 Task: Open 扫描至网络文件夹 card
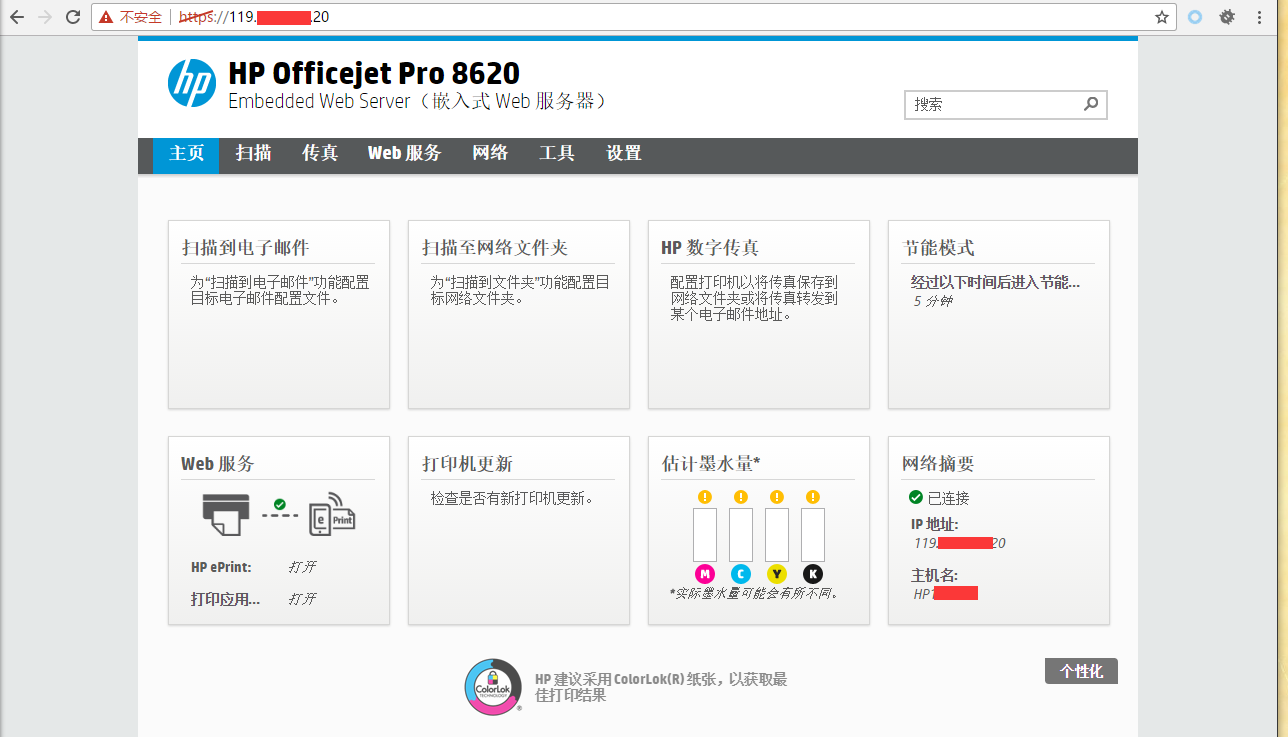[519, 314]
